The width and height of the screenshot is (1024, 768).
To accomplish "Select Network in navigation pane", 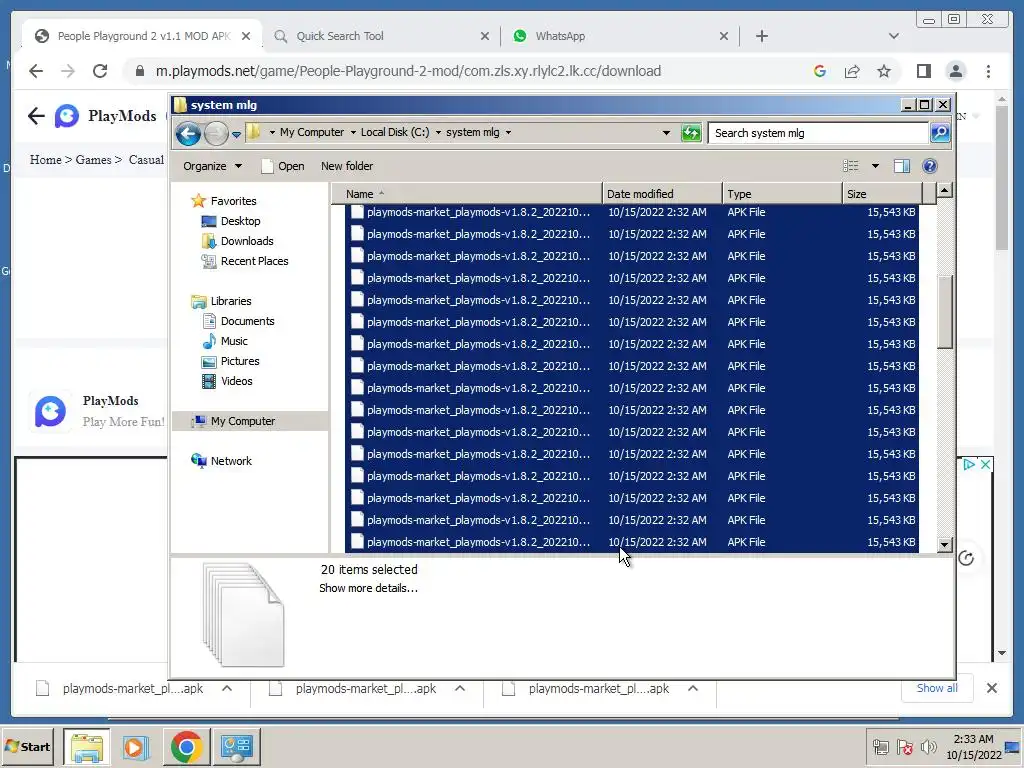I will [231, 461].
